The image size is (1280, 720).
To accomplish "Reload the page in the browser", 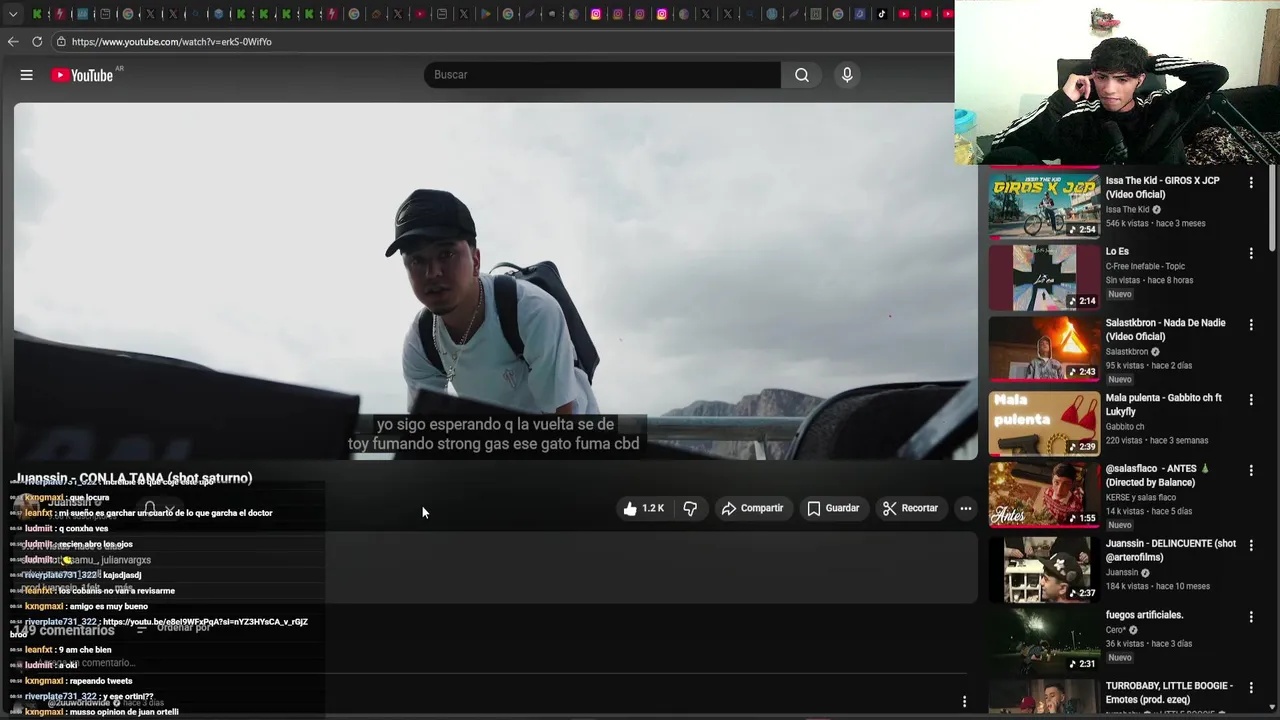I will click(37, 42).
